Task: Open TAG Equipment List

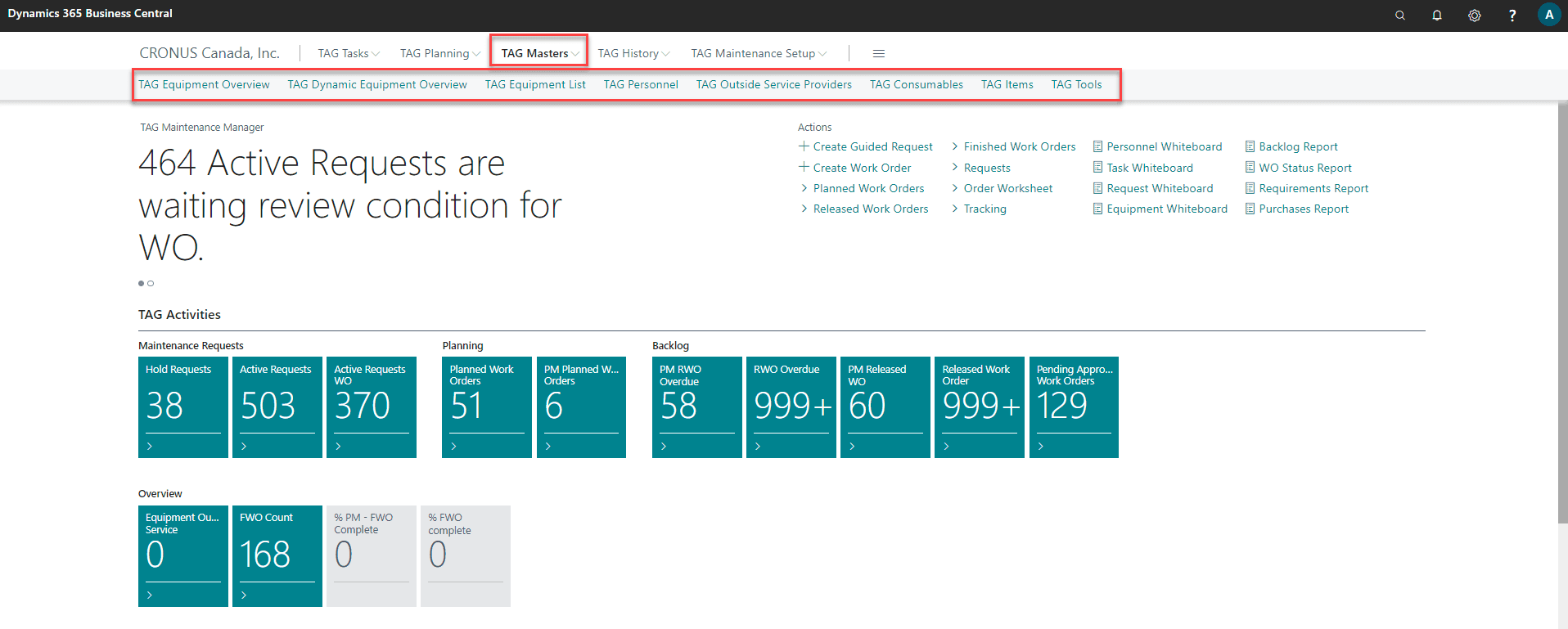Action: 535,84
